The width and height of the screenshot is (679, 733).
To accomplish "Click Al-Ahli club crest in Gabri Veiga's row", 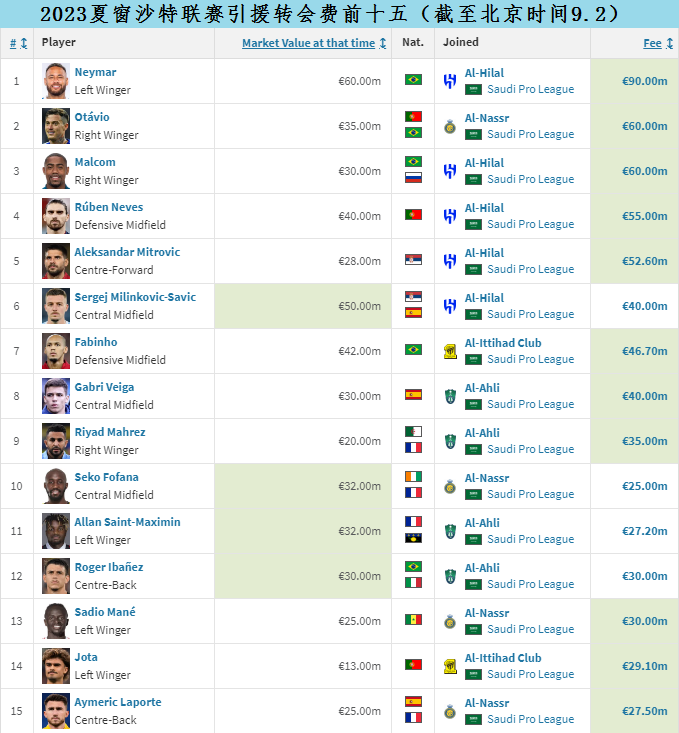I will [x=450, y=396].
